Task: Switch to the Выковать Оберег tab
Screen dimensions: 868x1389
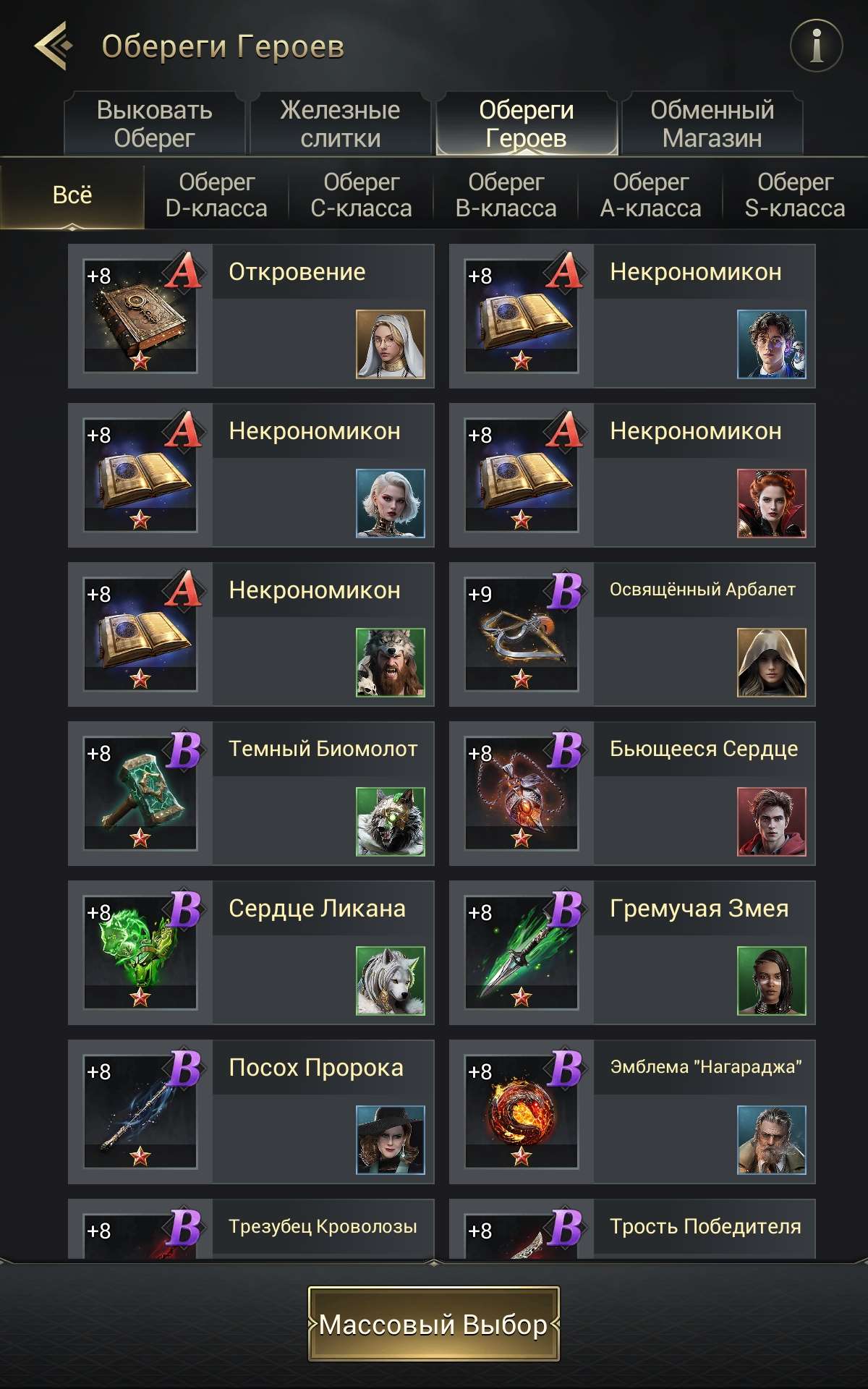Action: coord(155,124)
